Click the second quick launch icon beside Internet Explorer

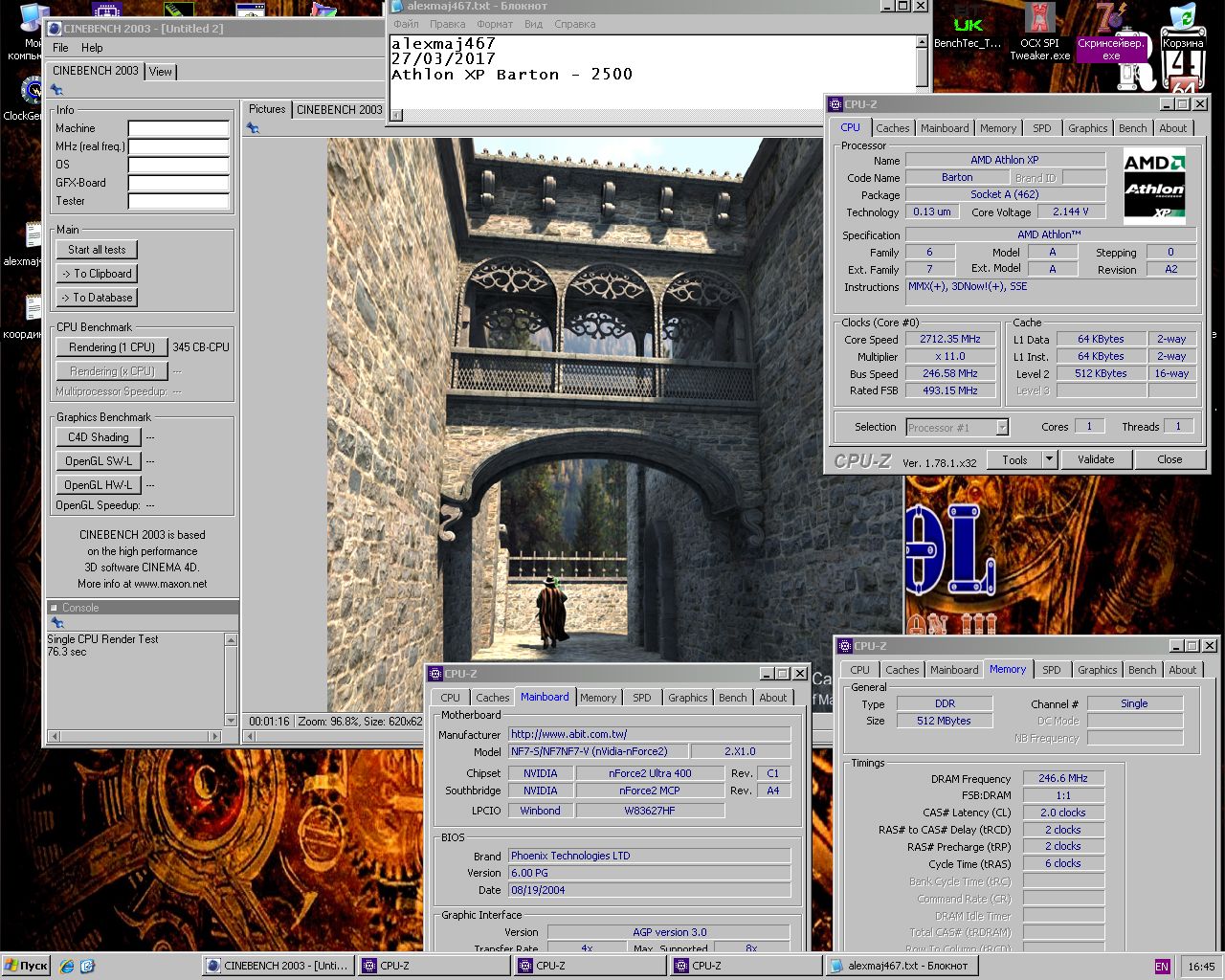tap(87, 966)
